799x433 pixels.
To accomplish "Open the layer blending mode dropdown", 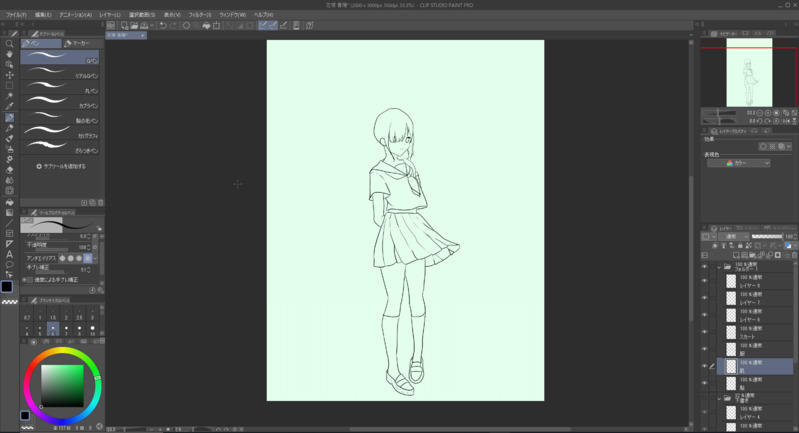I will (732, 236).
